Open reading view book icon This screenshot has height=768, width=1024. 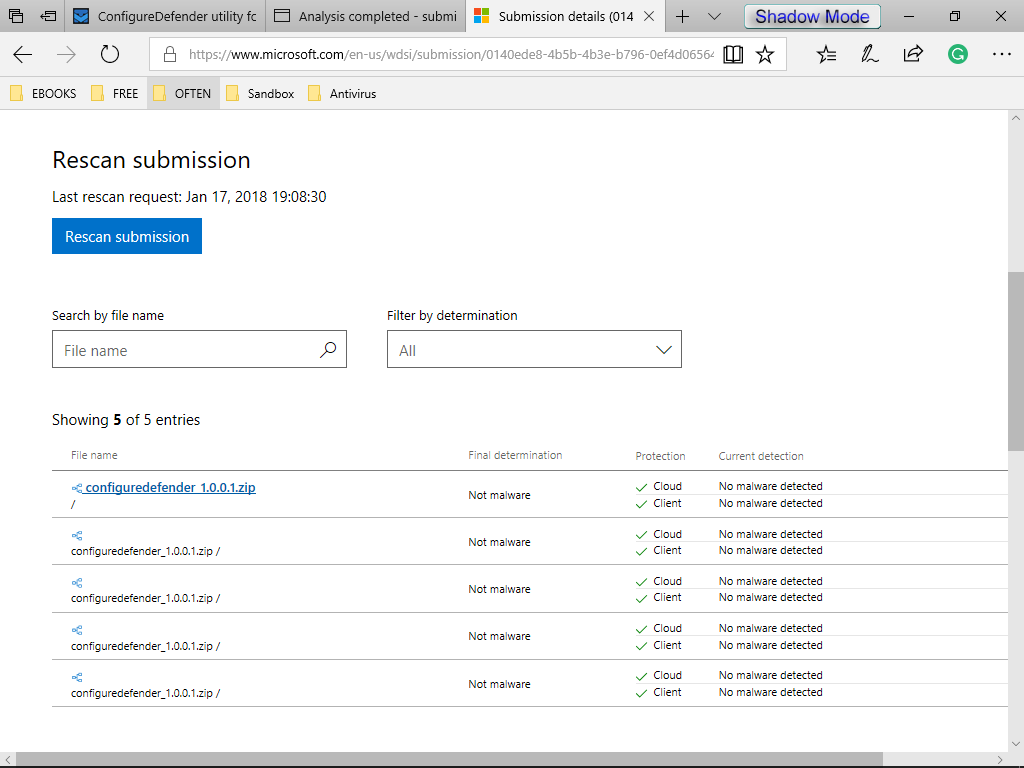tap(733, 54)
